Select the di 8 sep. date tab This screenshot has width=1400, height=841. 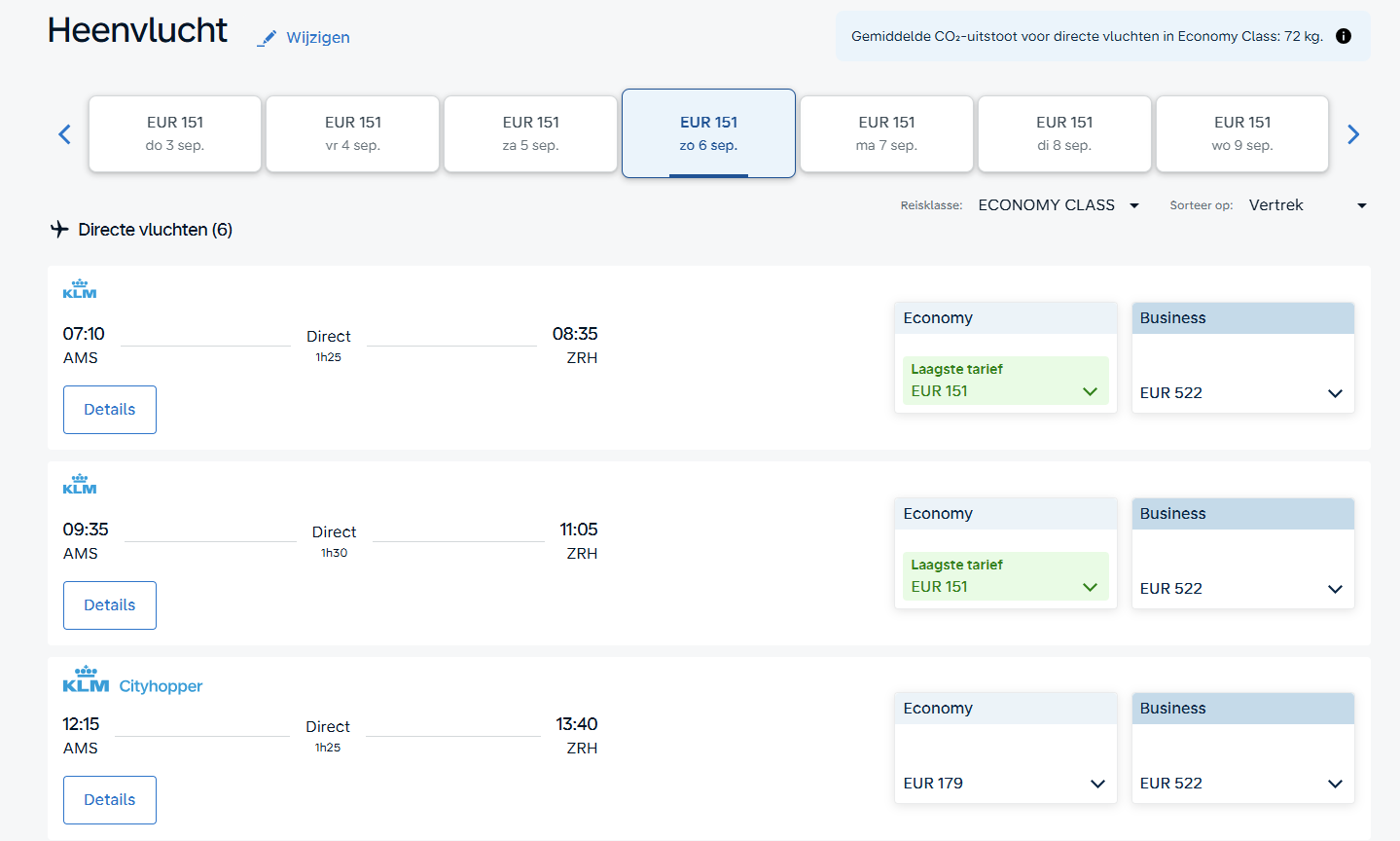(x=1064, y=133)
